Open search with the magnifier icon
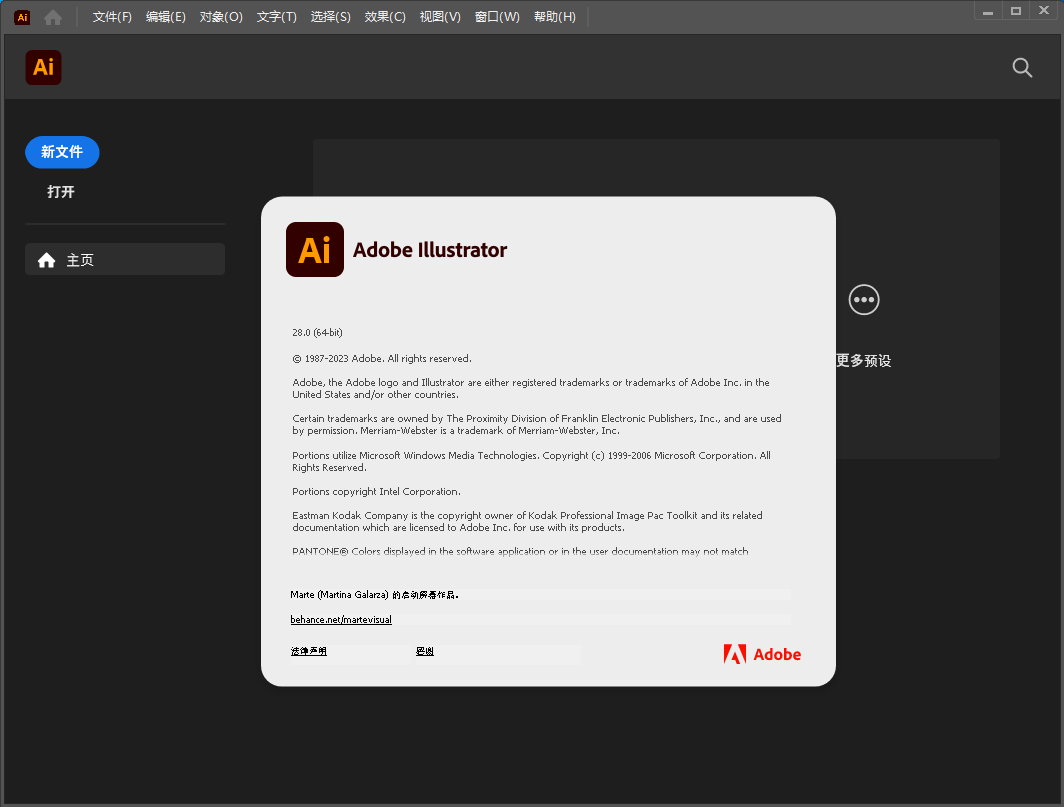 (1022, 67)
